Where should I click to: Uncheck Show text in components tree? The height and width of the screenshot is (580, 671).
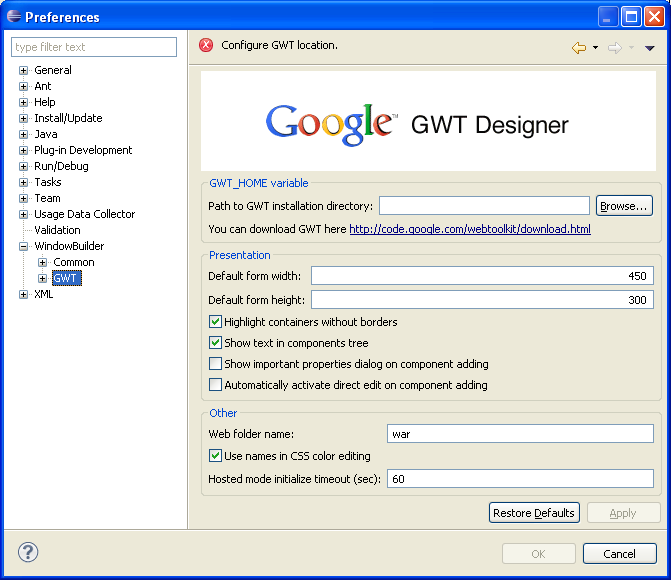[215, 342]
